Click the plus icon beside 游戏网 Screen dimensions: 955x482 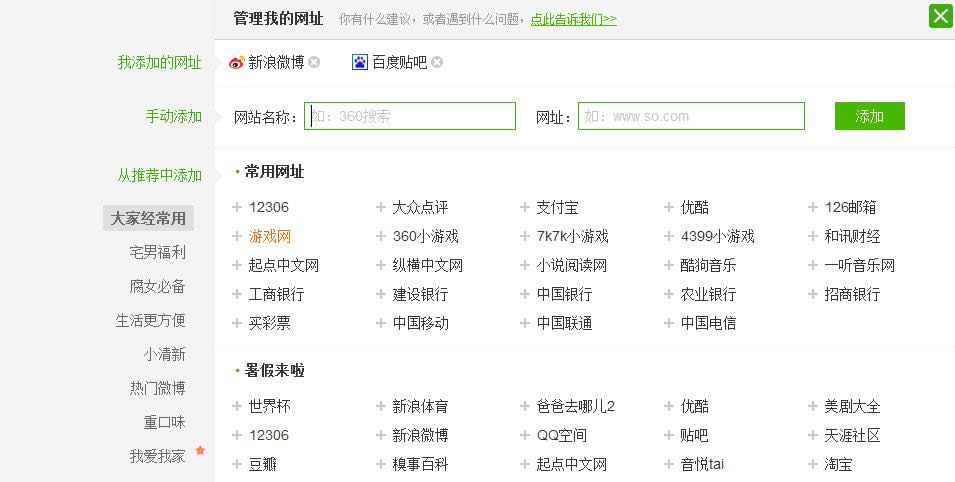click(237, 236)
